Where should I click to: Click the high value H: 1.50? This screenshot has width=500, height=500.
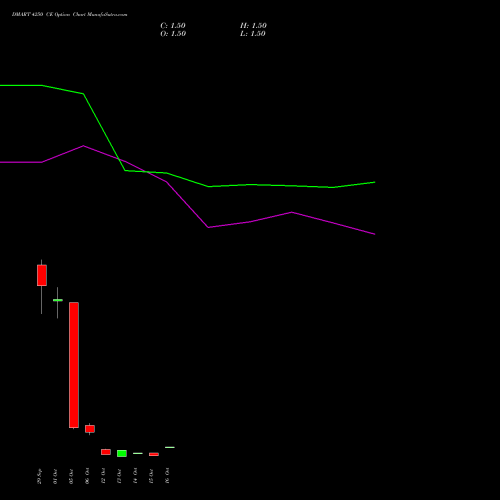tap(253, 26)
